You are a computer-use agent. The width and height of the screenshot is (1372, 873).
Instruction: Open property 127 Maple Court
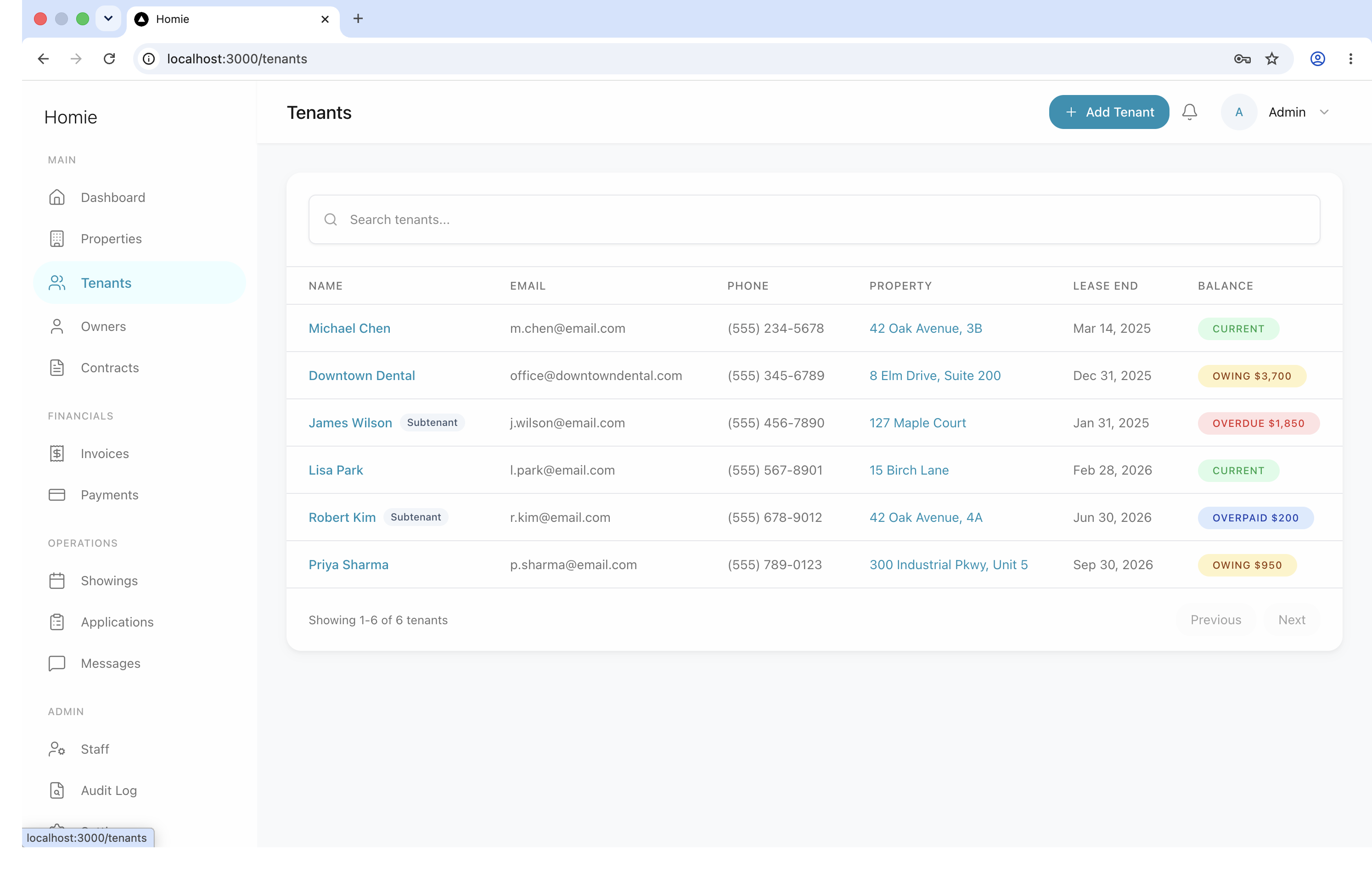click(x=917, y=423)
